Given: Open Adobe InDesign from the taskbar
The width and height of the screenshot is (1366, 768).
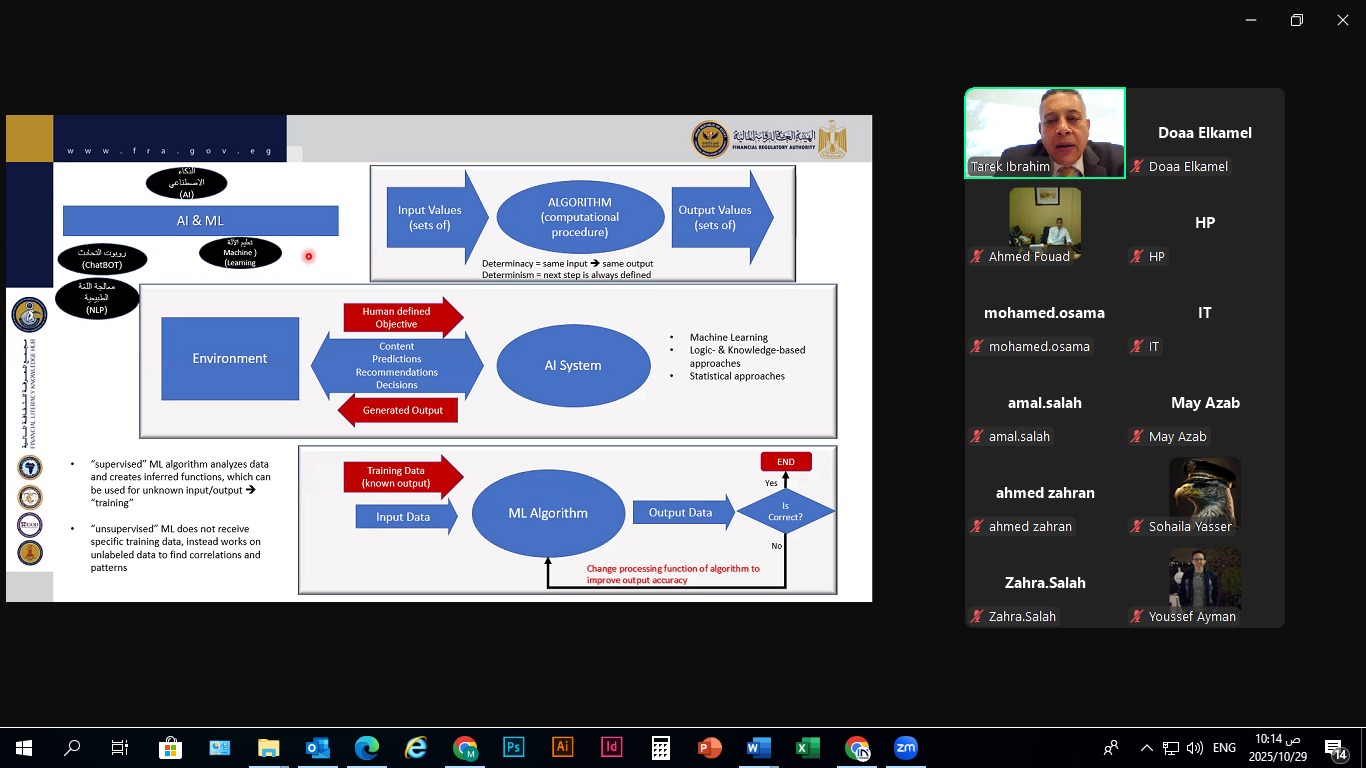Looking at the screenshot, I should 612,748.
